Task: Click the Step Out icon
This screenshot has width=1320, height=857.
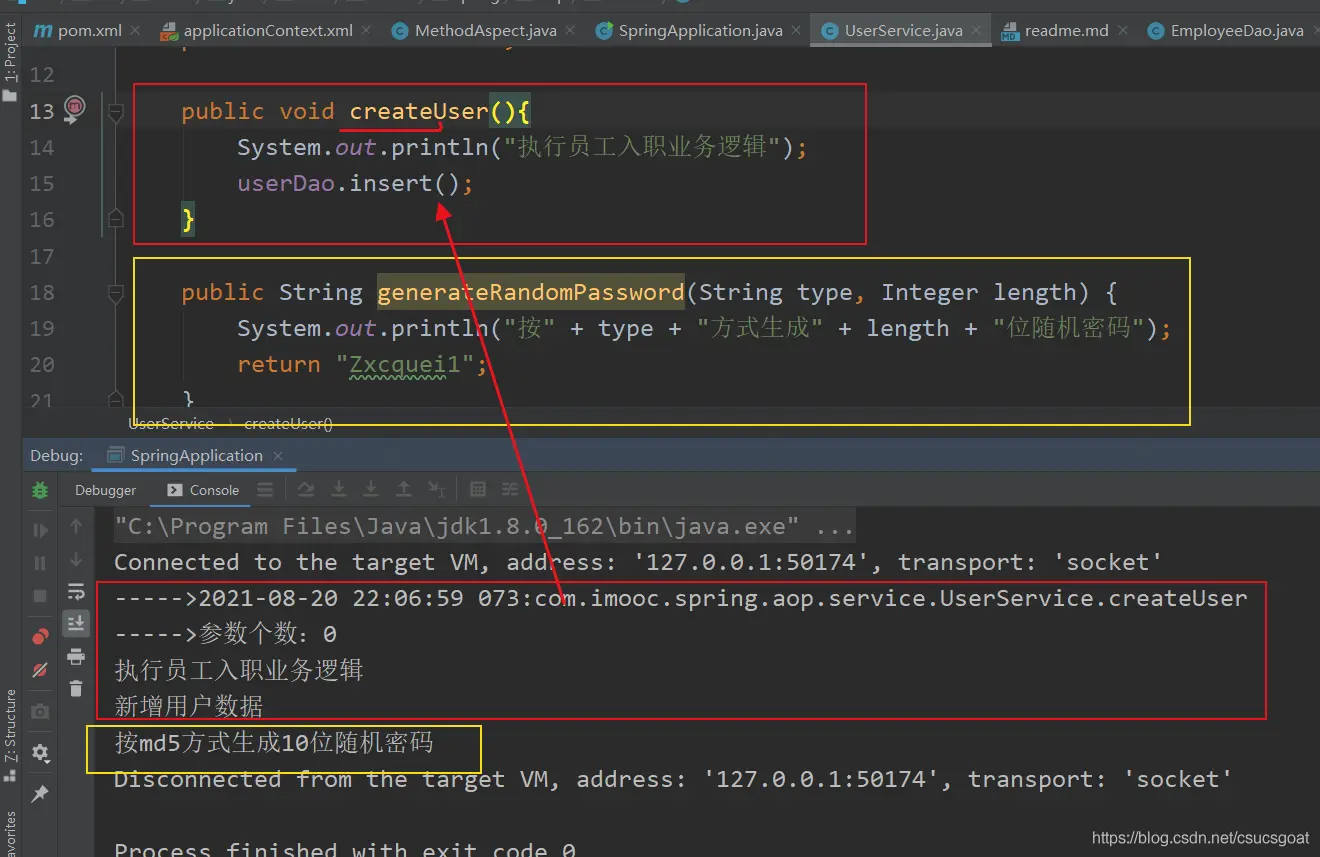Action: [404, 490]
